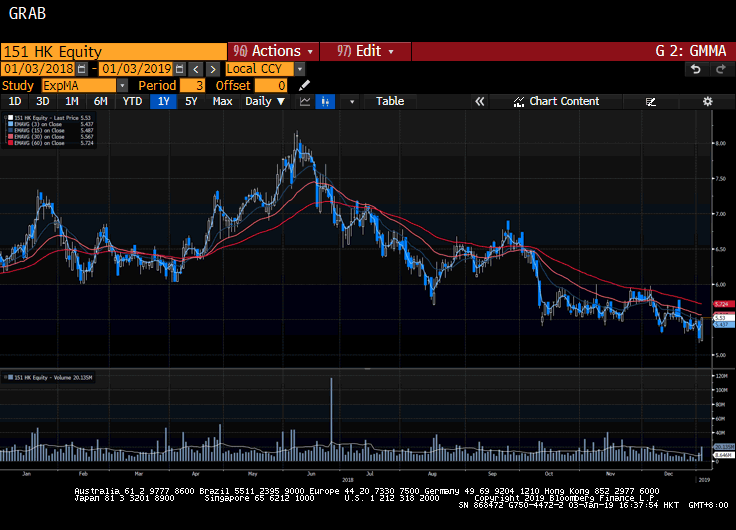The image size is (736, 530).
Task: Click the EMAVG (3) legend color box
Action: pyautogui.click(x=10, y=124)
